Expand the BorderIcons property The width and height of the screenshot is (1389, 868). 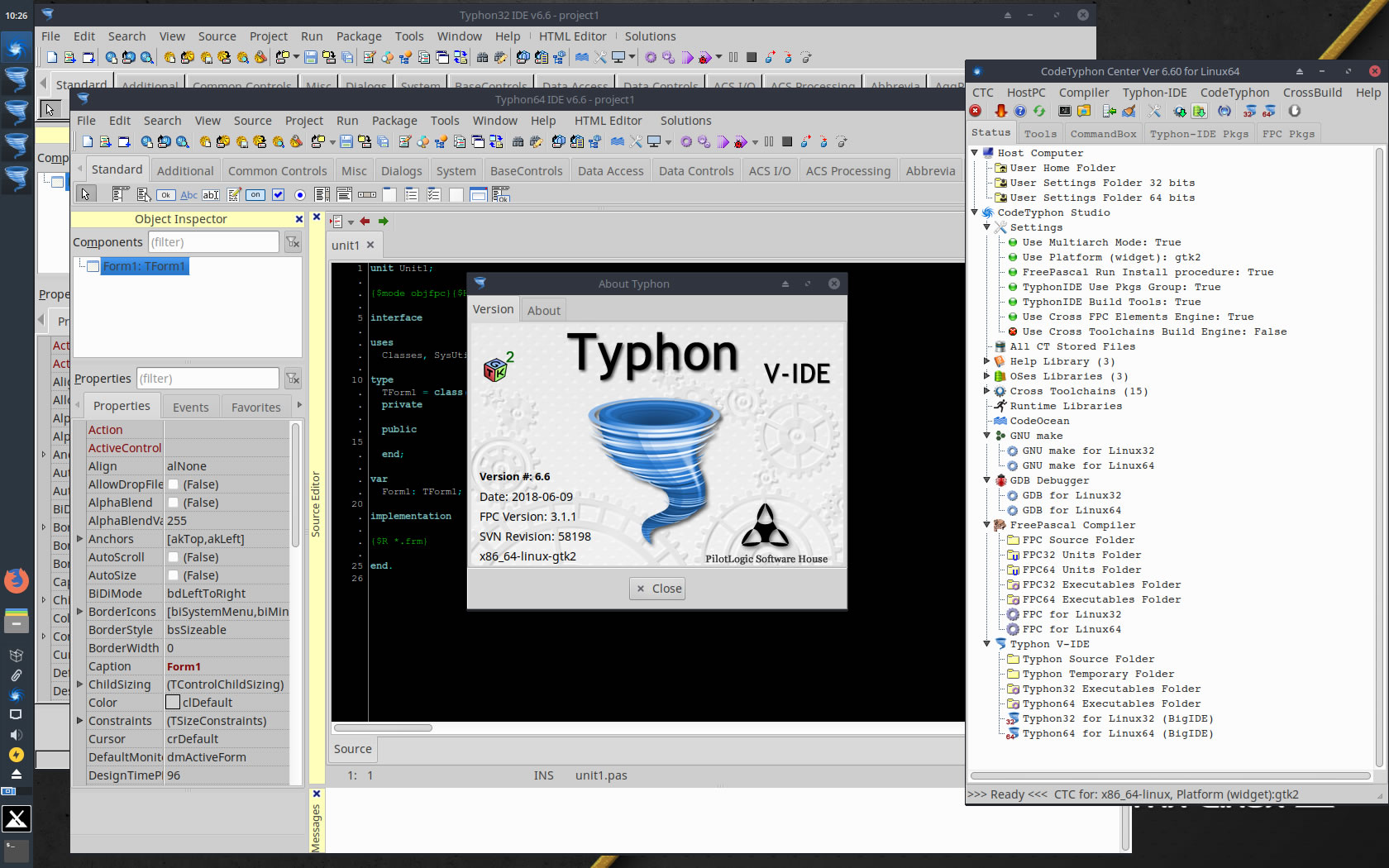point(79,612)
